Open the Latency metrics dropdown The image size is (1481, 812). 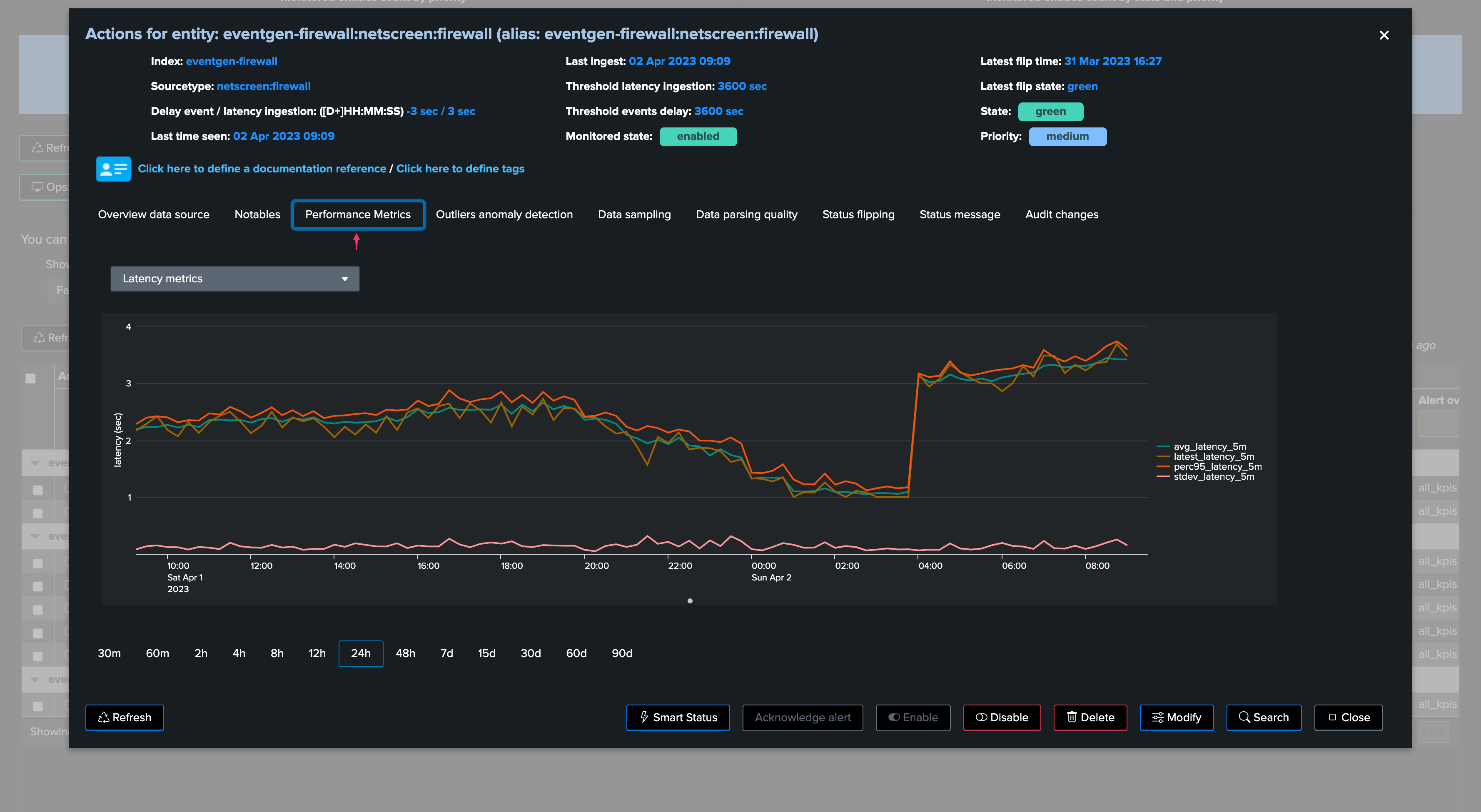[234, 279]
